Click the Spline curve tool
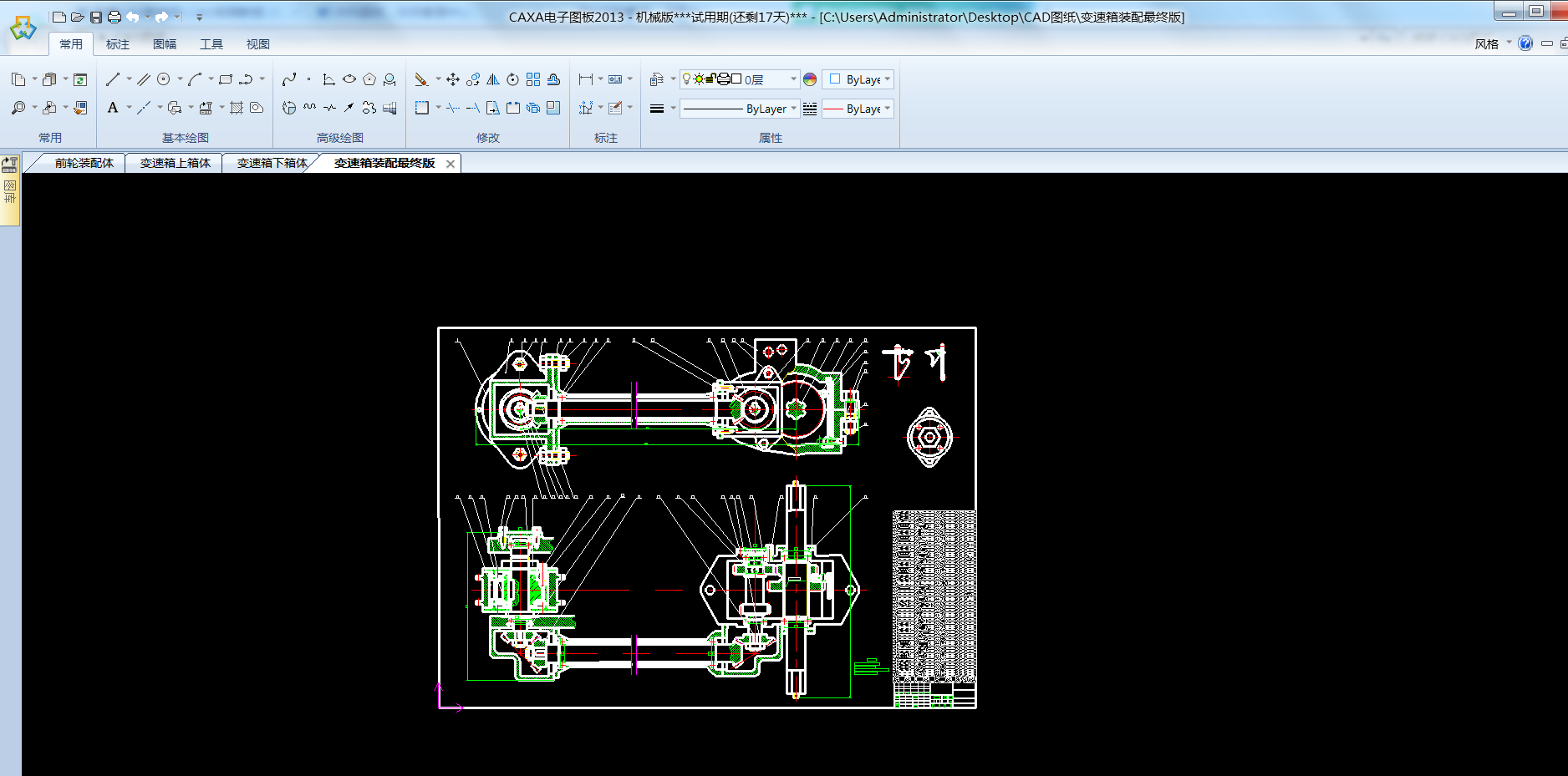 coord(289,79)
